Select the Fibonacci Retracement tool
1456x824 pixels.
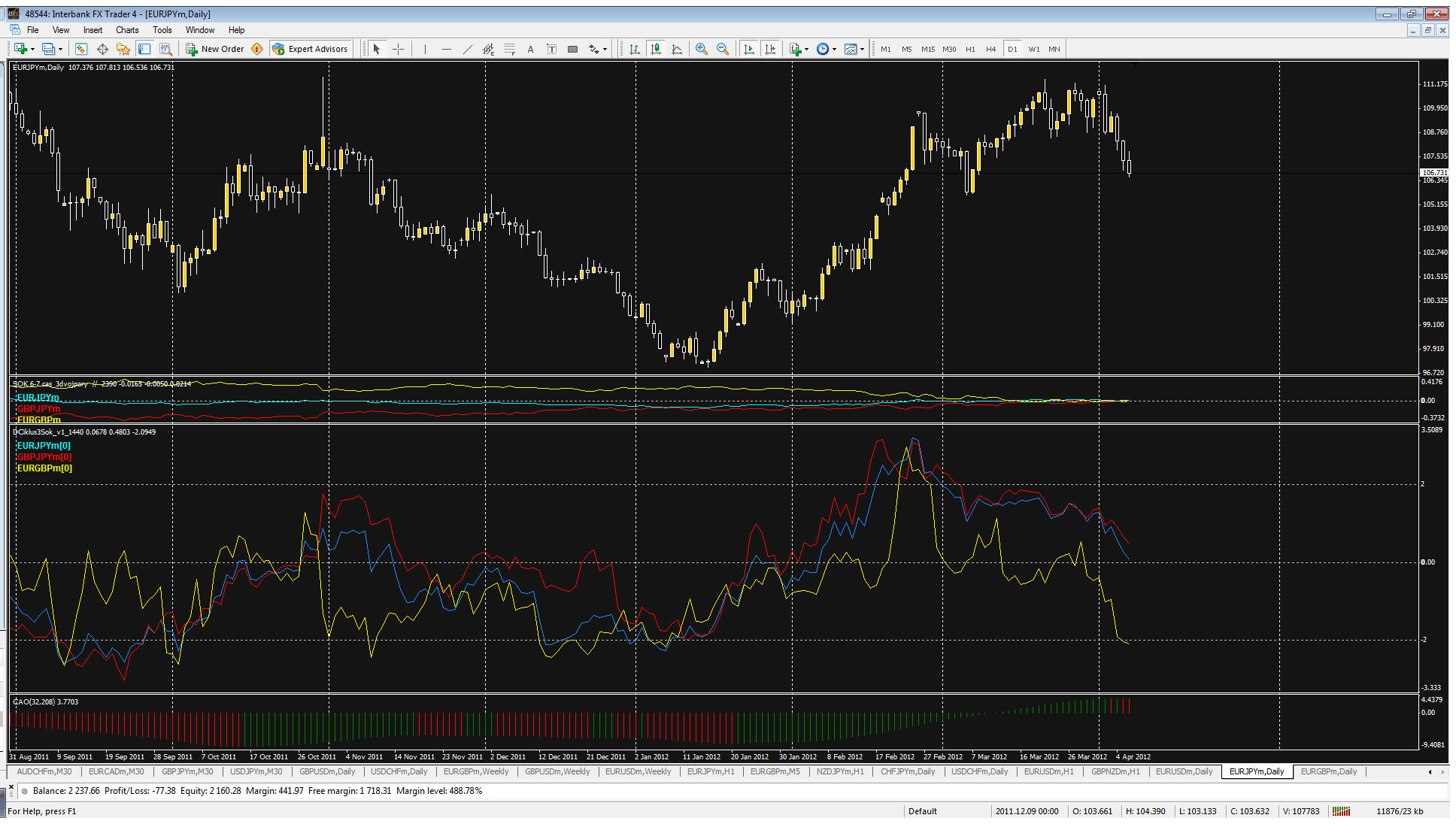point(510,49)
